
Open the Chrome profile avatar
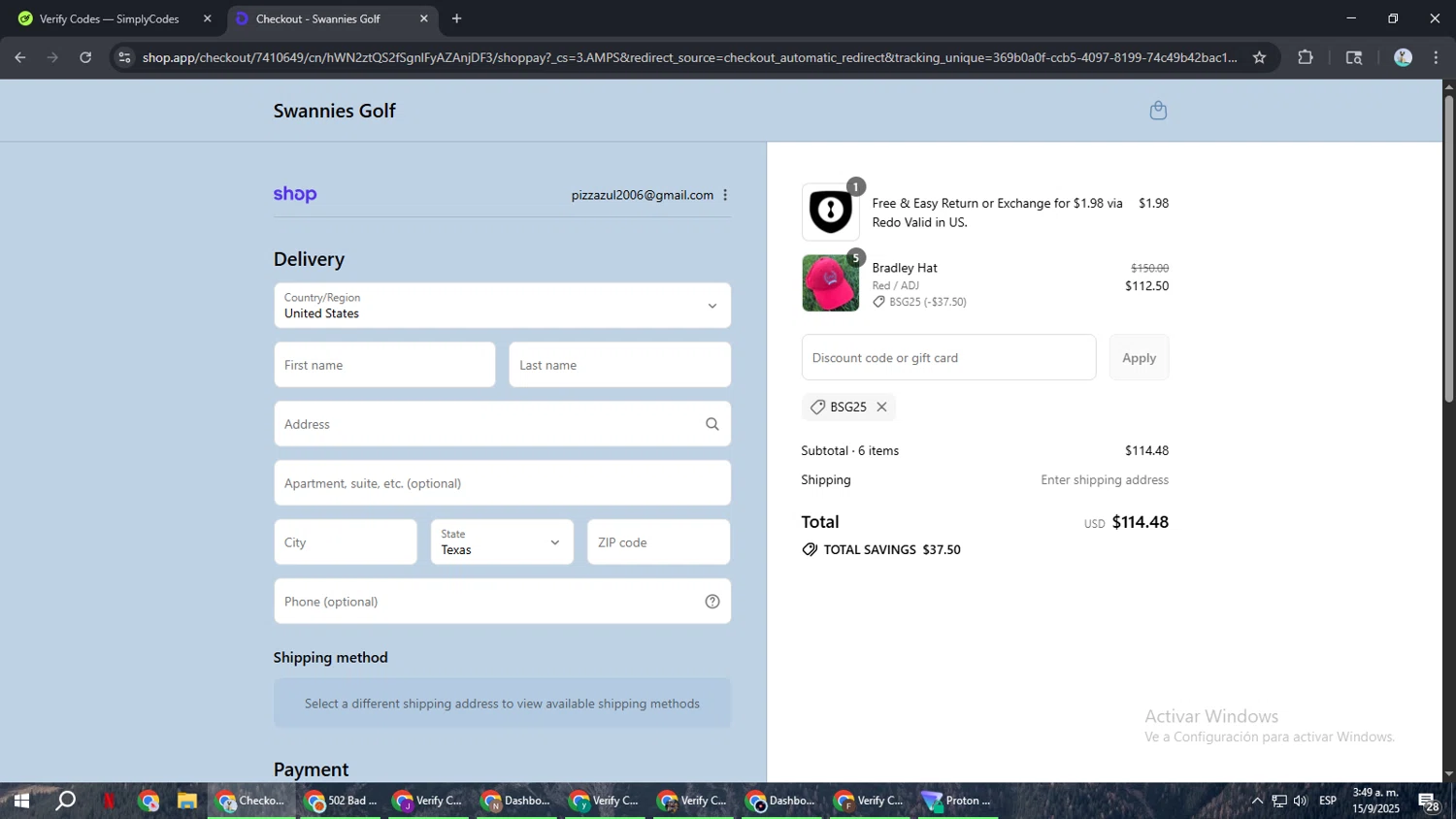click(x=1403, y=57)
